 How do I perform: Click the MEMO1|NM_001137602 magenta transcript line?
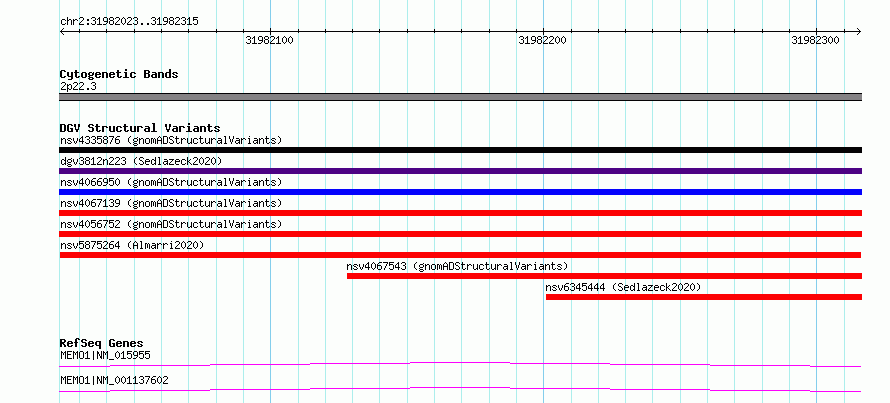460,389
